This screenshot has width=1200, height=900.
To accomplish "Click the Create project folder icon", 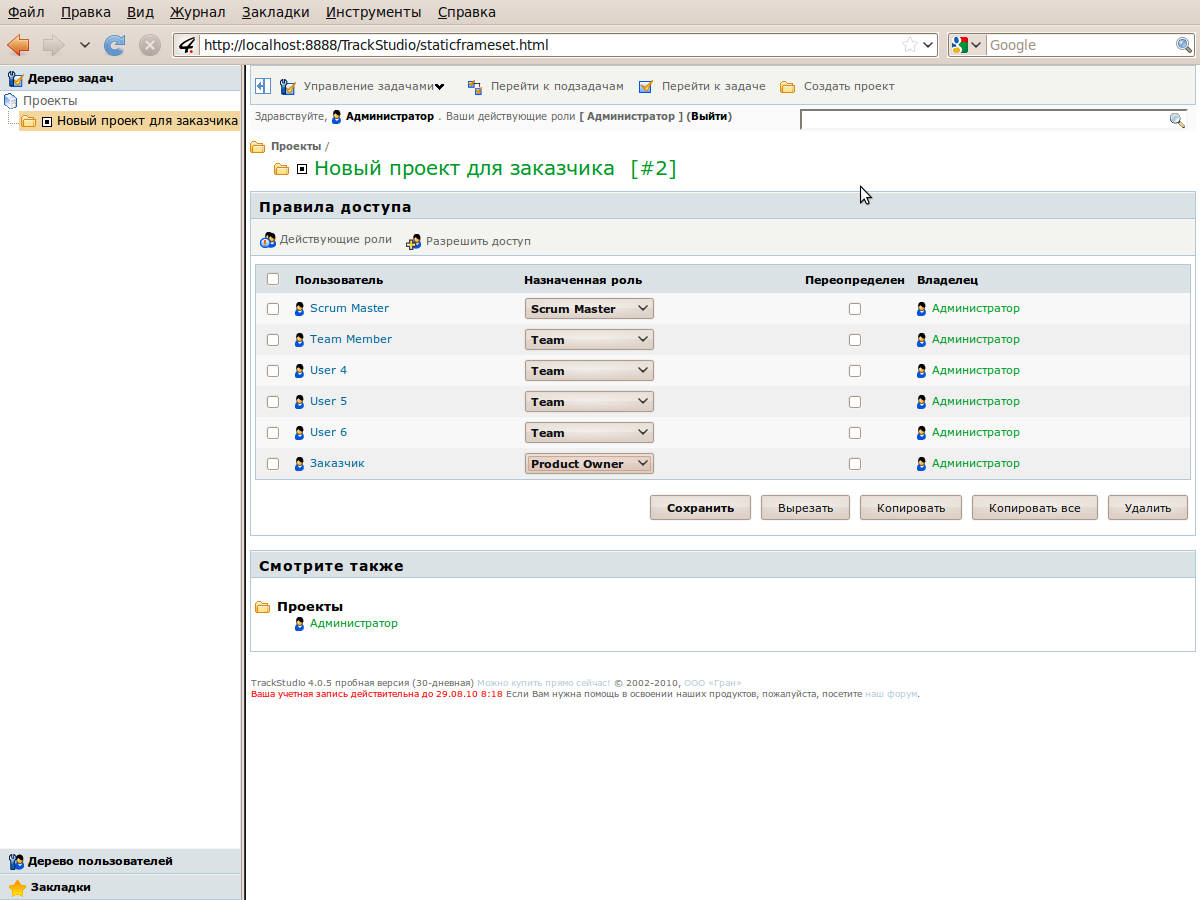I will point(788,87).
